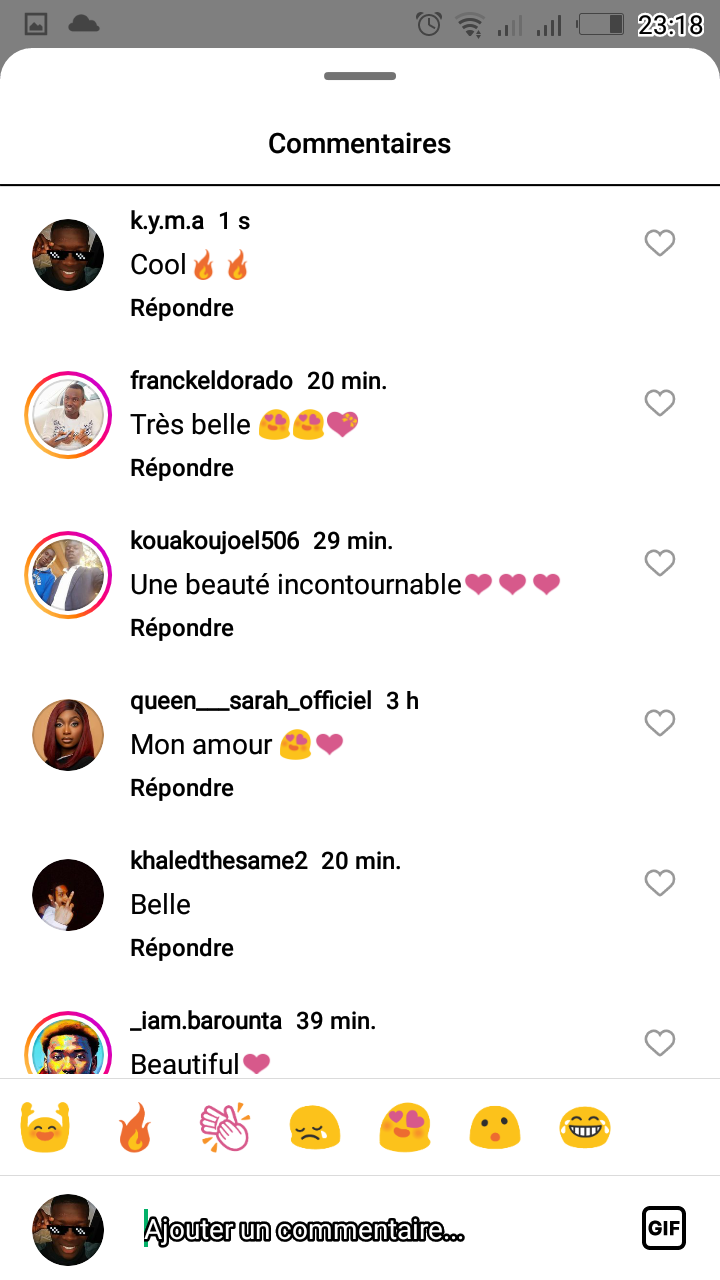Choose the laughing tears emoji
The image size is (720, 1280).
point(585,1129)
